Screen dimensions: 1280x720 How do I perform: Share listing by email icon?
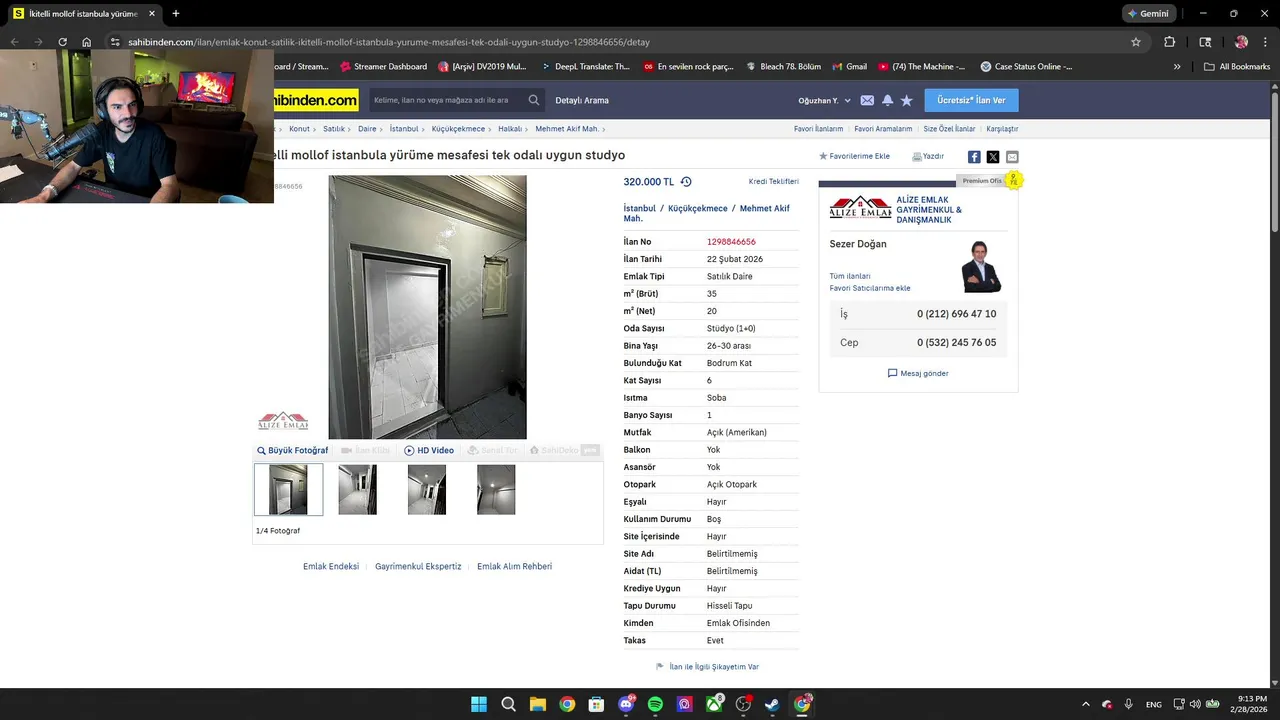pos(1012,157)
